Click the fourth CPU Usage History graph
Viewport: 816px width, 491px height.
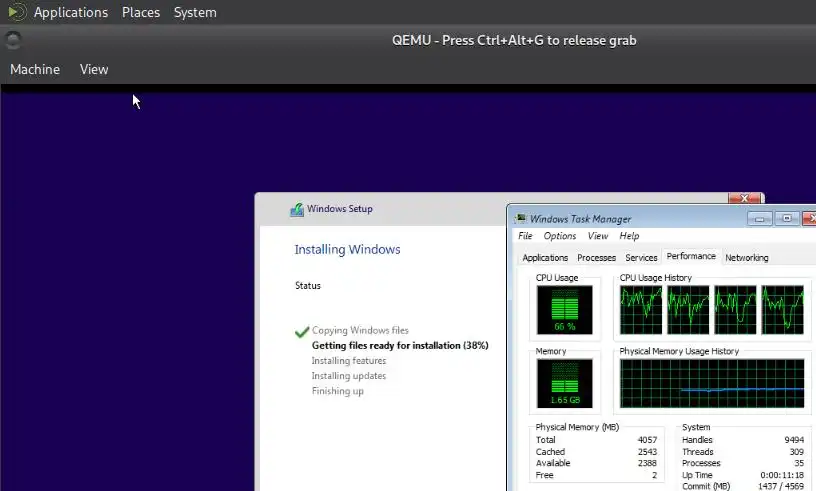click(782, 310)
